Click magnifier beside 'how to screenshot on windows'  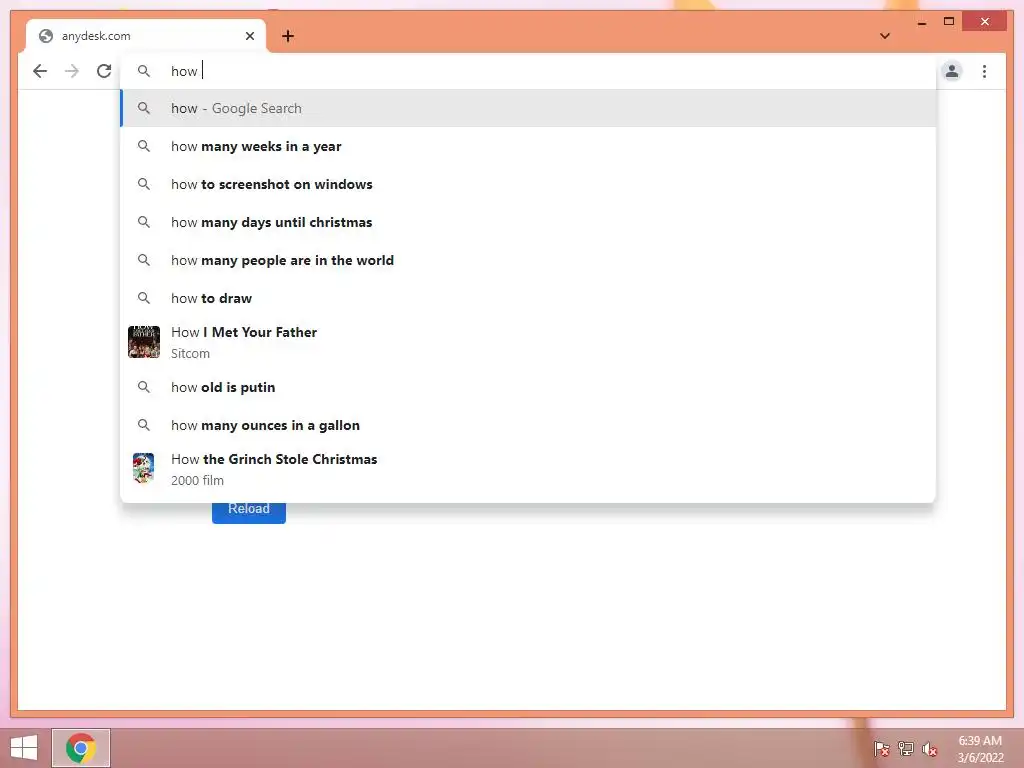(144, 184)
